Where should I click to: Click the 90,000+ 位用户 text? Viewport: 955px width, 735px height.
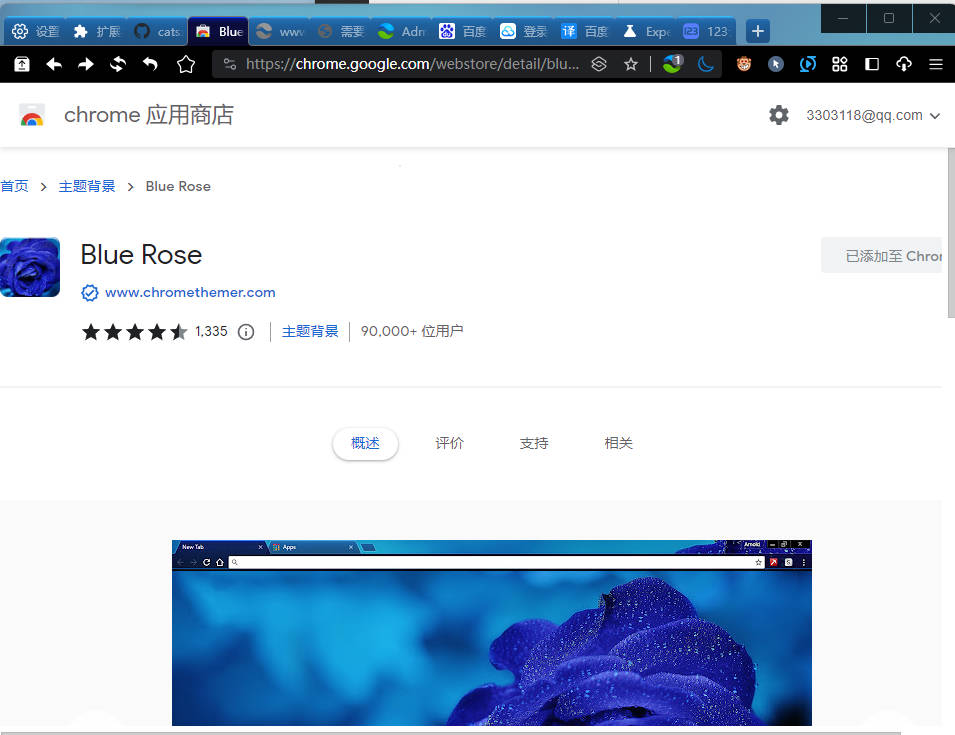(x=412, y=331)
